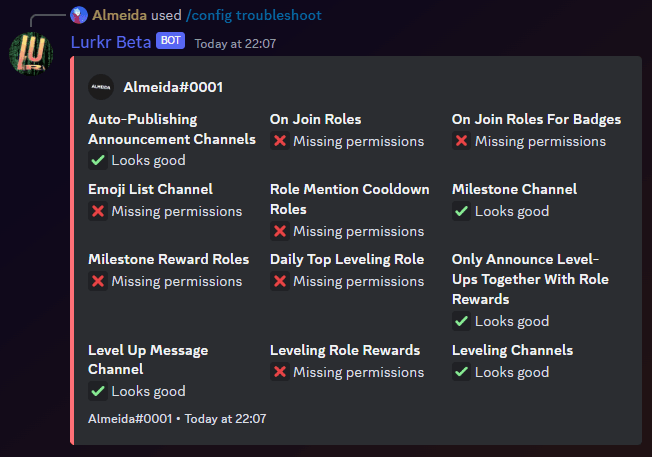The height and width of the screenshot is (457, 652).
Task: Click the embed footer Almeida#0001 timestamp
Action: [177, 419]
